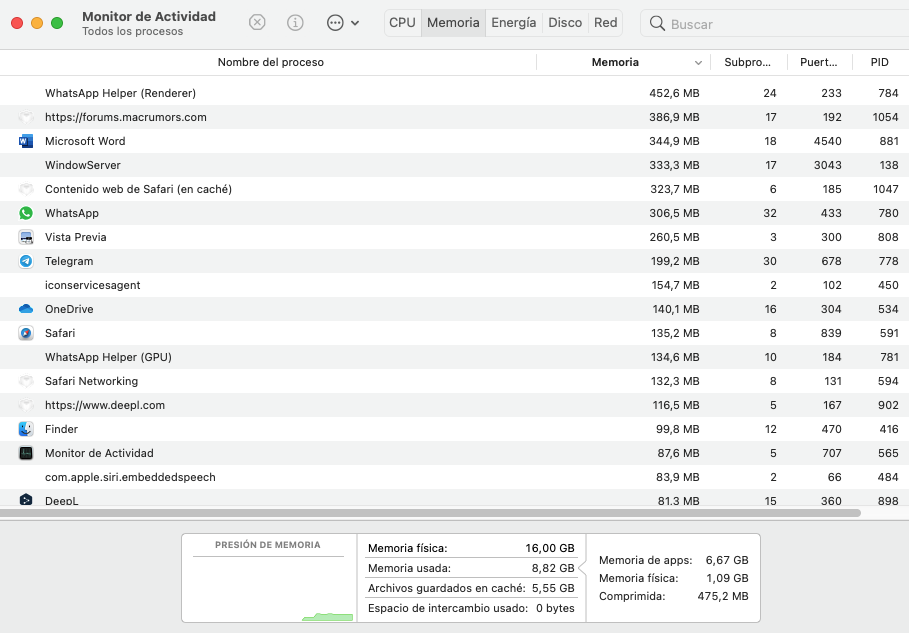Switch to the Energía tab
This screenshot has height=633, width=909.
click(x=514, y=23)
